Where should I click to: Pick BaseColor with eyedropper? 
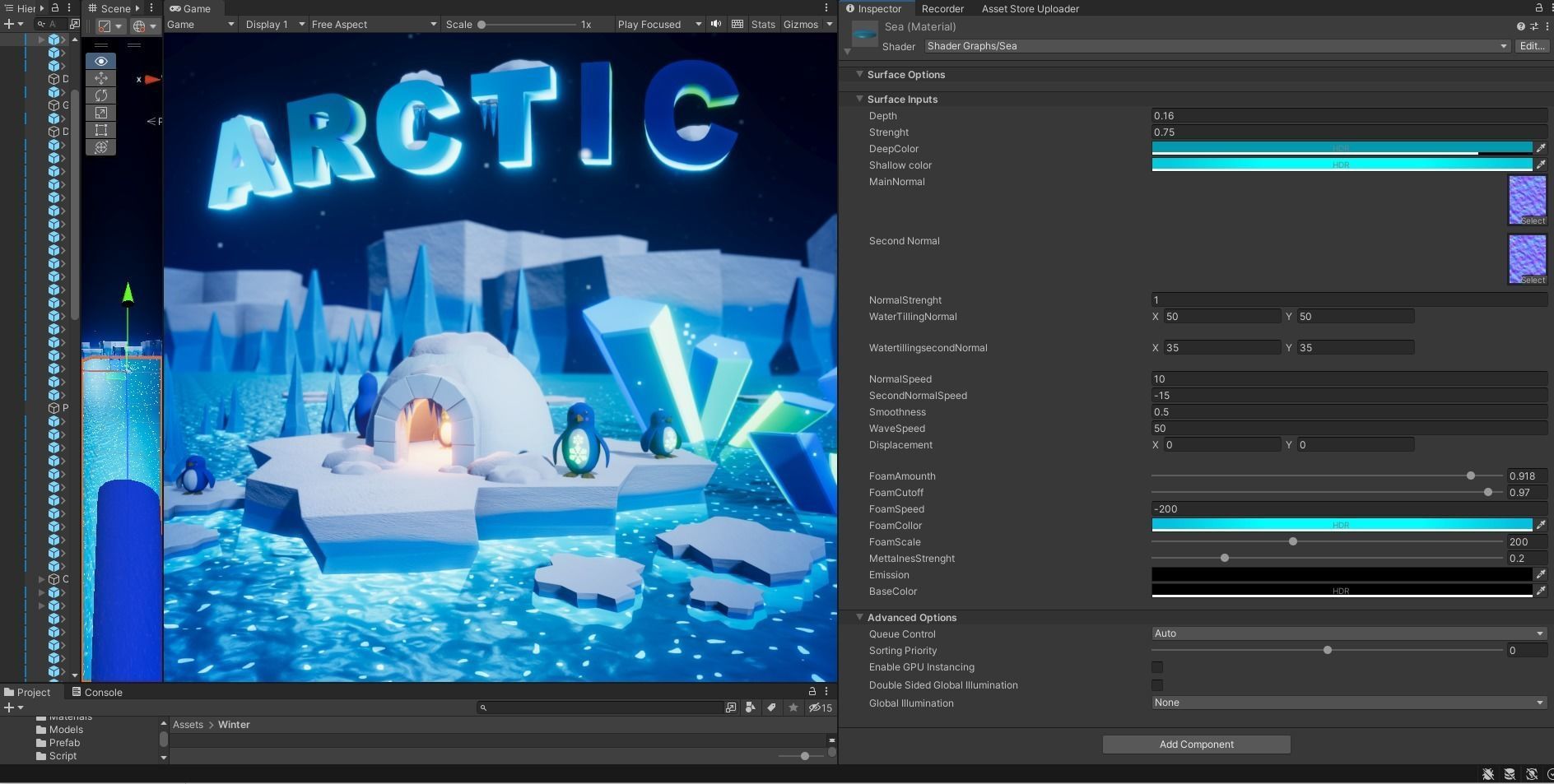coord(1541,591)
